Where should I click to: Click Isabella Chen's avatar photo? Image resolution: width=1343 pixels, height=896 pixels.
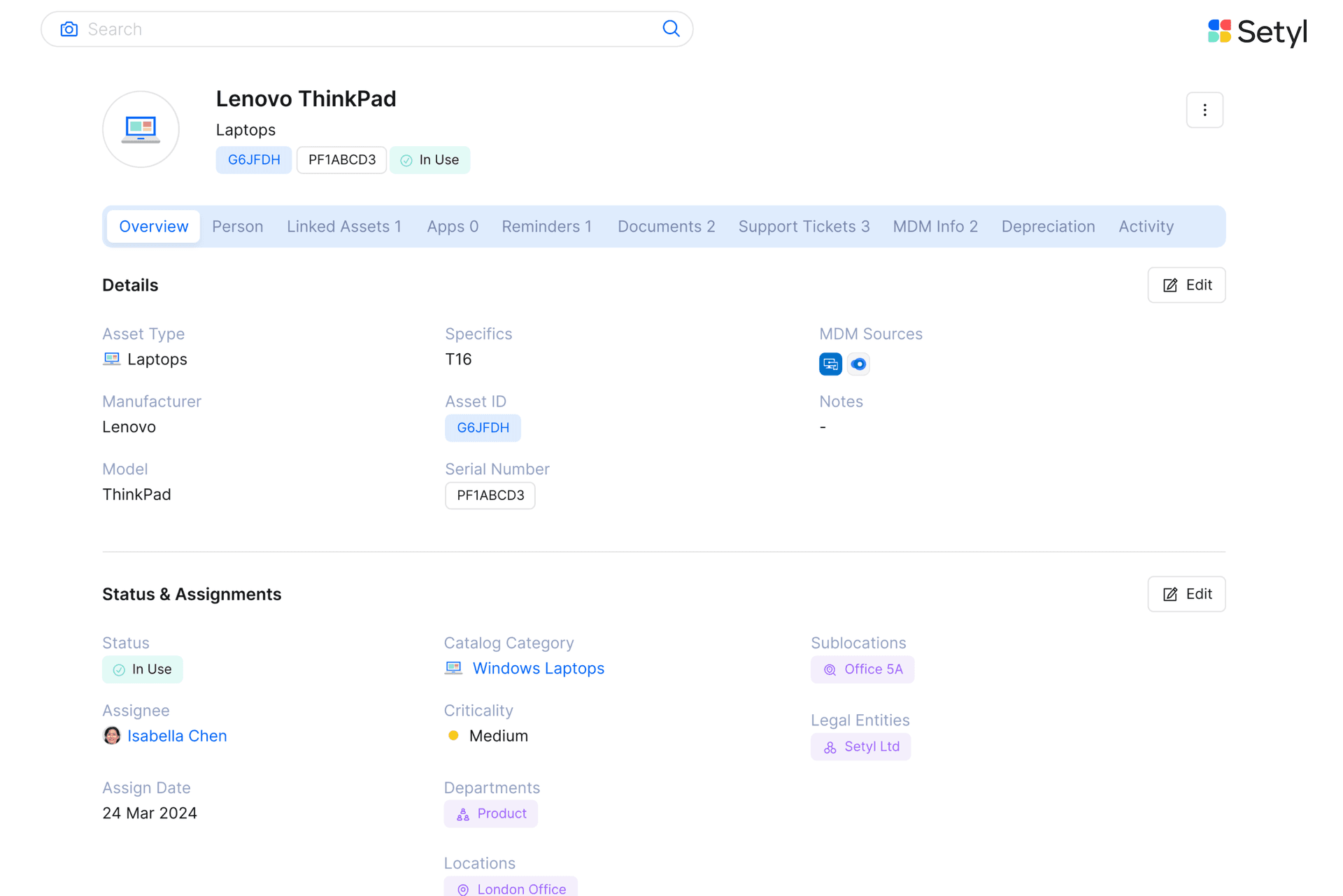point(112,736)
